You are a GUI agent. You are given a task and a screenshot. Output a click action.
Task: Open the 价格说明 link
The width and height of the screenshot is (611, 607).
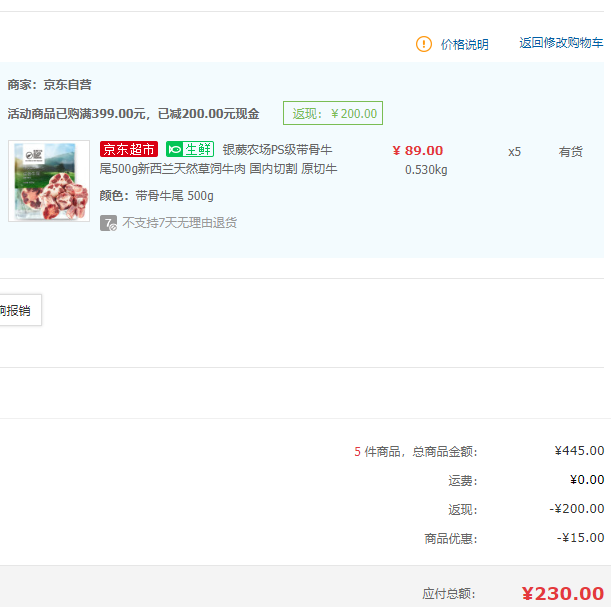pyautogui.click(x=464, y=44)
